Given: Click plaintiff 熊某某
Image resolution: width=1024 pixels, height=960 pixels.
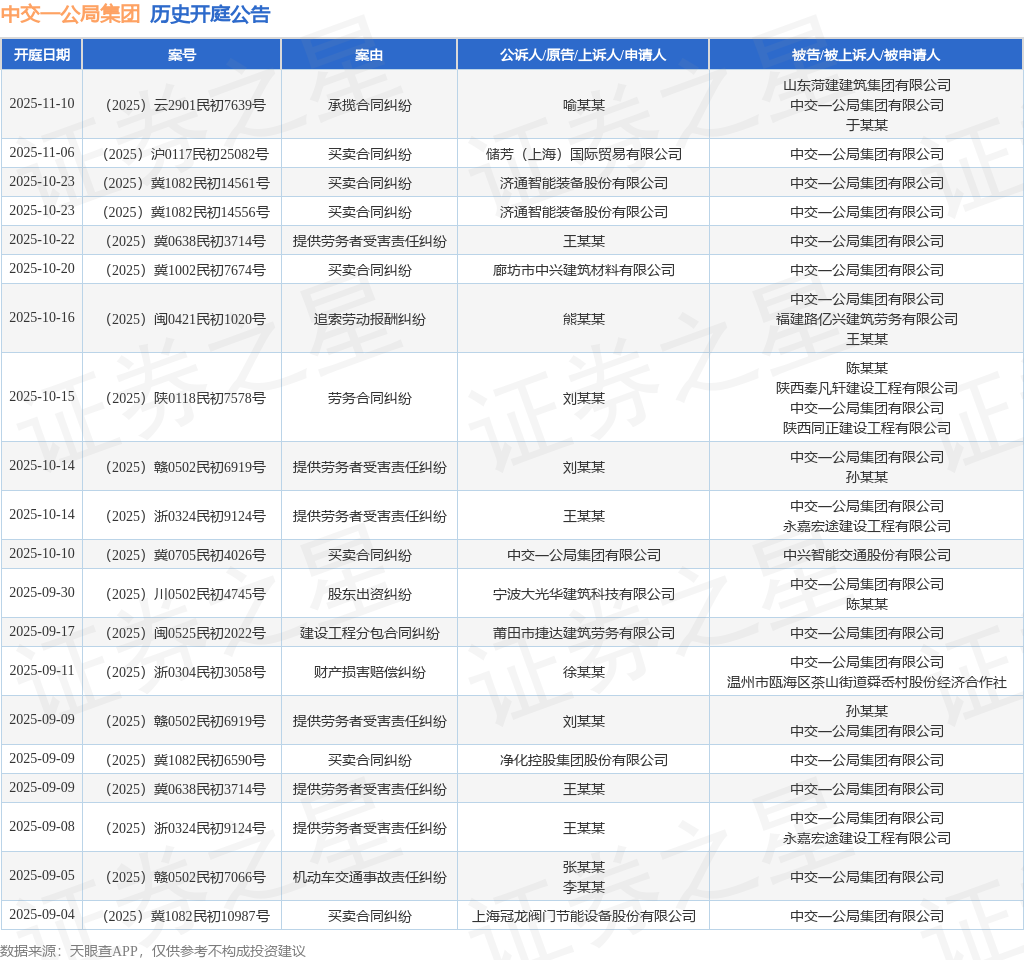Looking at the screenshot, I should (x=584, y=319).
